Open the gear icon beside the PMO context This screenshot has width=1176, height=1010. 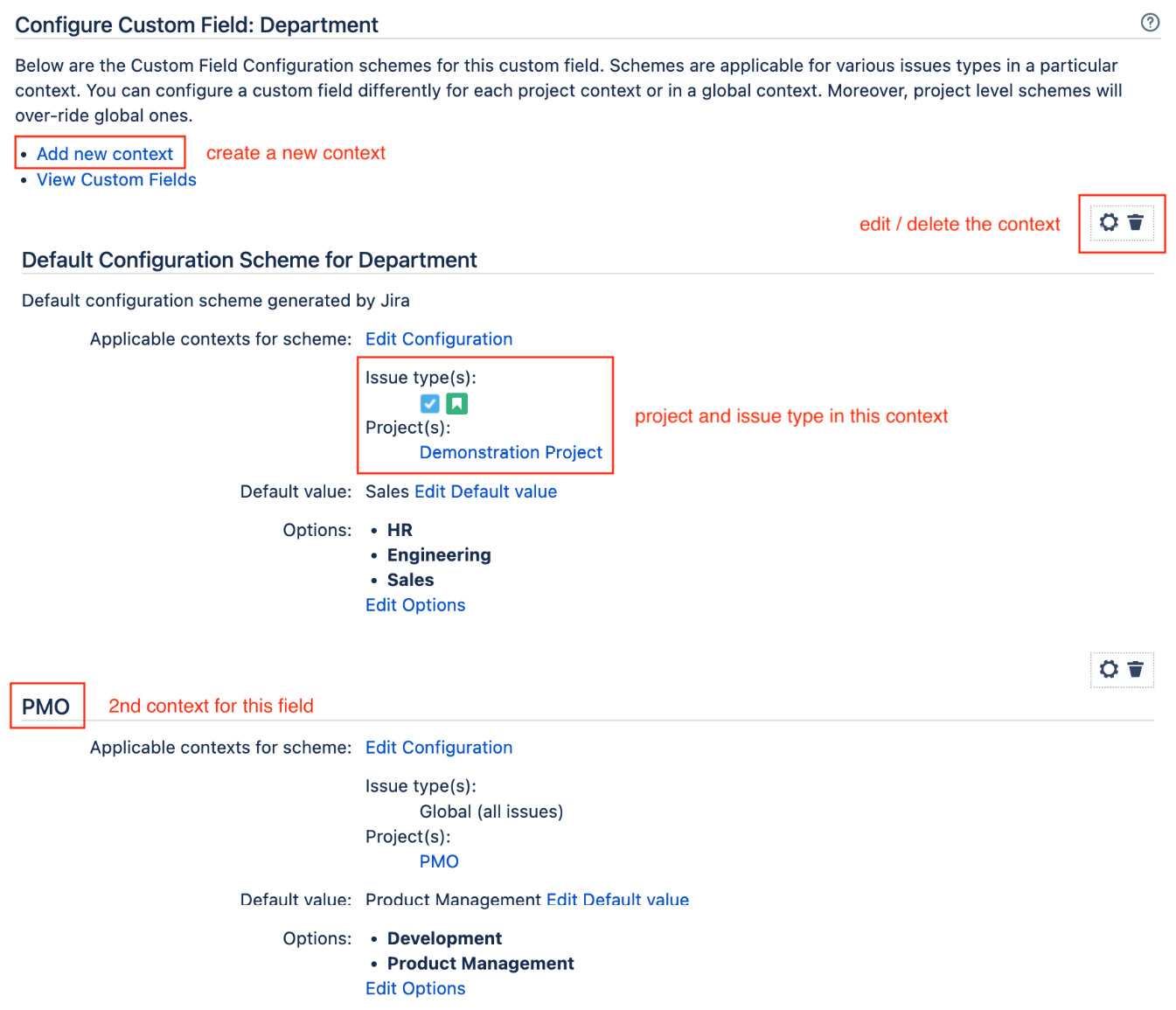click(x=1109, y=670)
